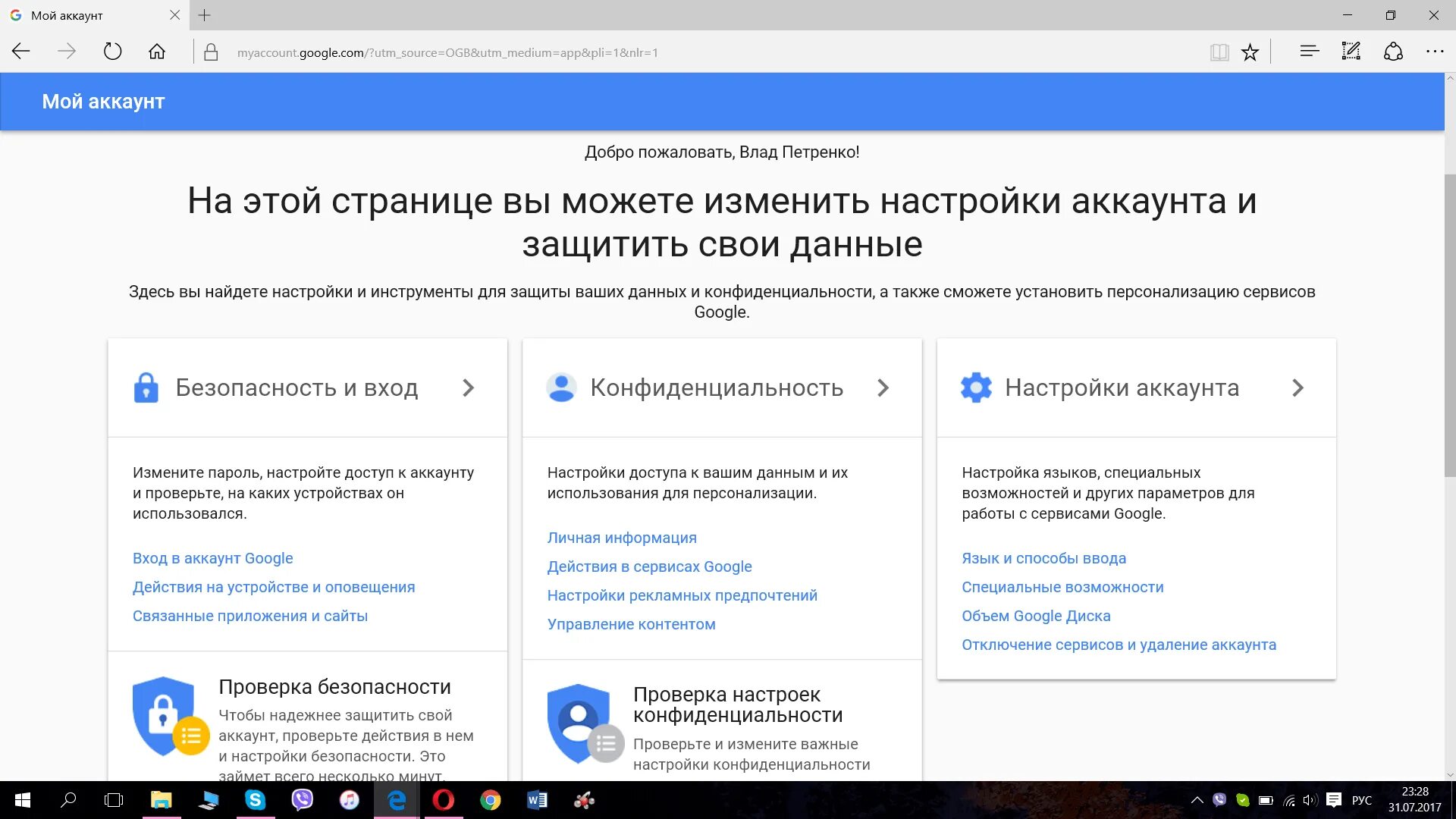
Task: Open the Edge Hub lines icon
Action: [1309, 52]
